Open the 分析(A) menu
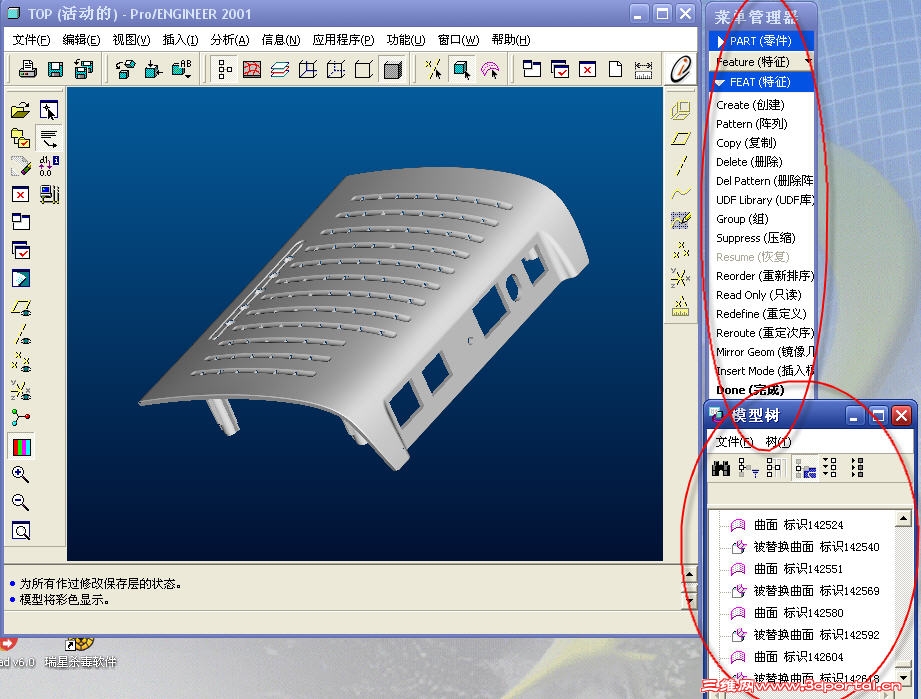This screenshot has width=921, height=699. [230, 40]
